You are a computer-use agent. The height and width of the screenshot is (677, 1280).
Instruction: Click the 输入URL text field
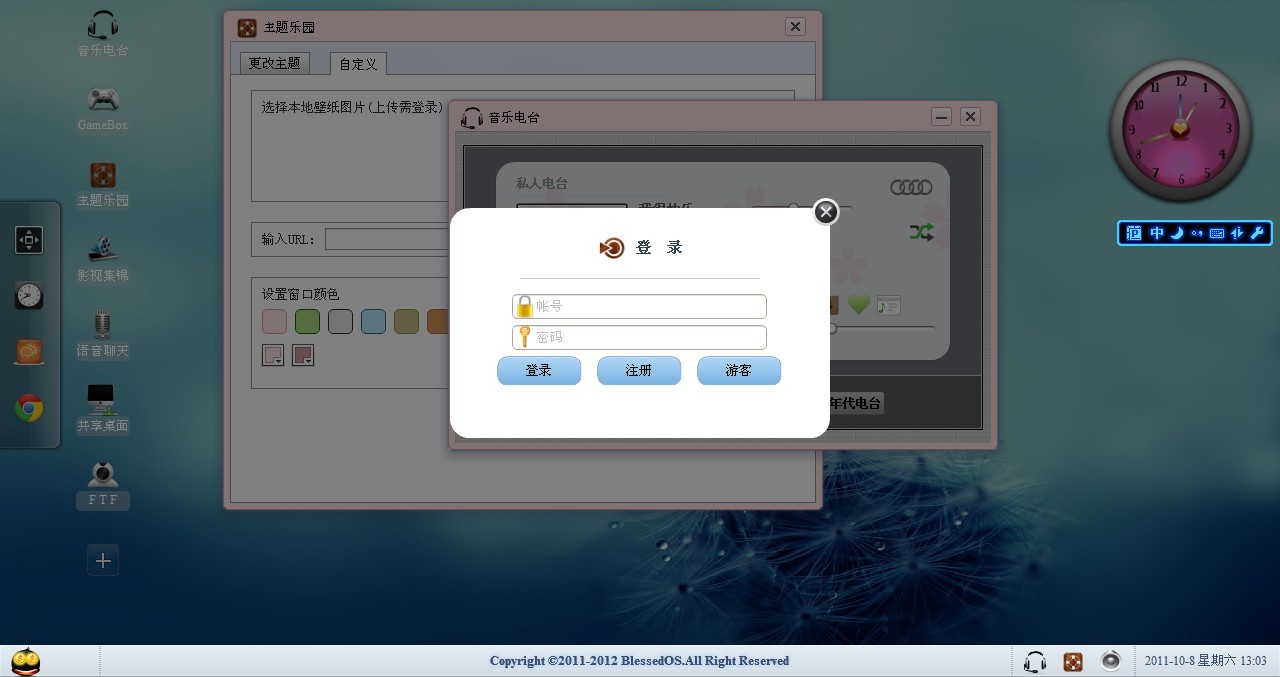pyautogui.click(x=387, y=239)
